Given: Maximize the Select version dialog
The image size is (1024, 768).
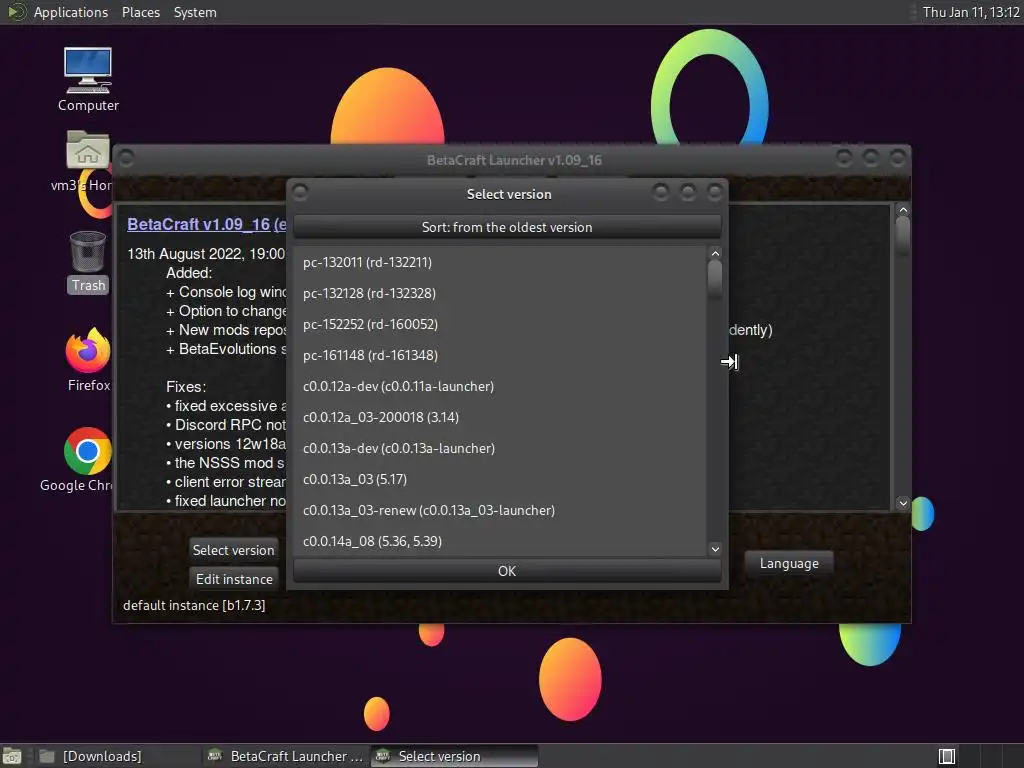Looking at the screenshot, I should [x=688, y=192].
